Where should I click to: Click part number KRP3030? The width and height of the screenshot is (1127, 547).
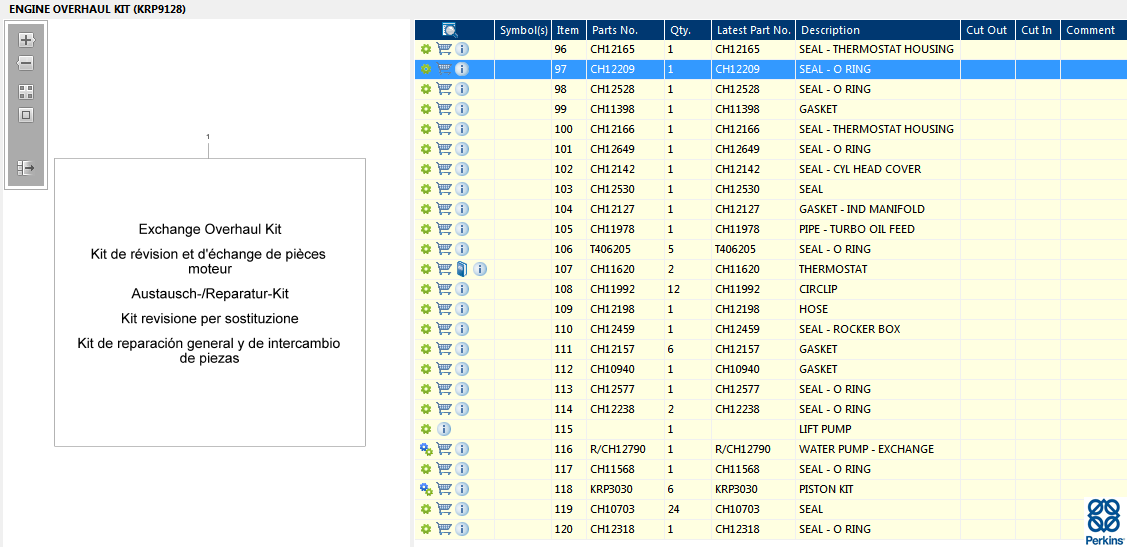coord(611,489)
